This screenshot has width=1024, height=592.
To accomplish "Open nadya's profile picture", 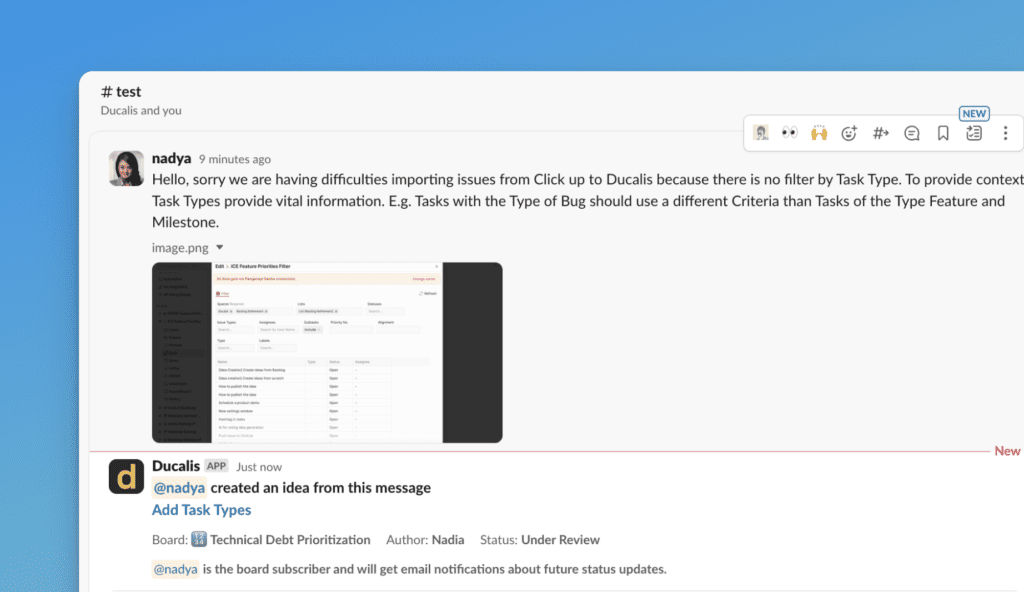I will point(126,168).
